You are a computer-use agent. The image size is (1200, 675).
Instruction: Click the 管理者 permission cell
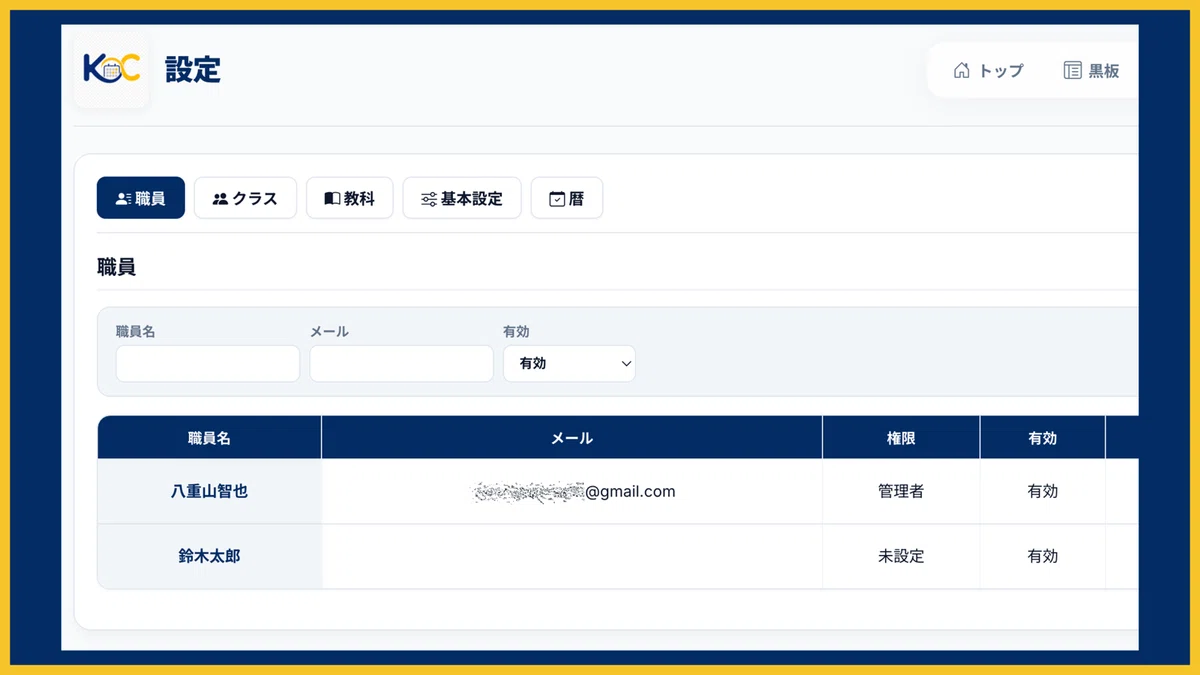[x=901, y=491]
